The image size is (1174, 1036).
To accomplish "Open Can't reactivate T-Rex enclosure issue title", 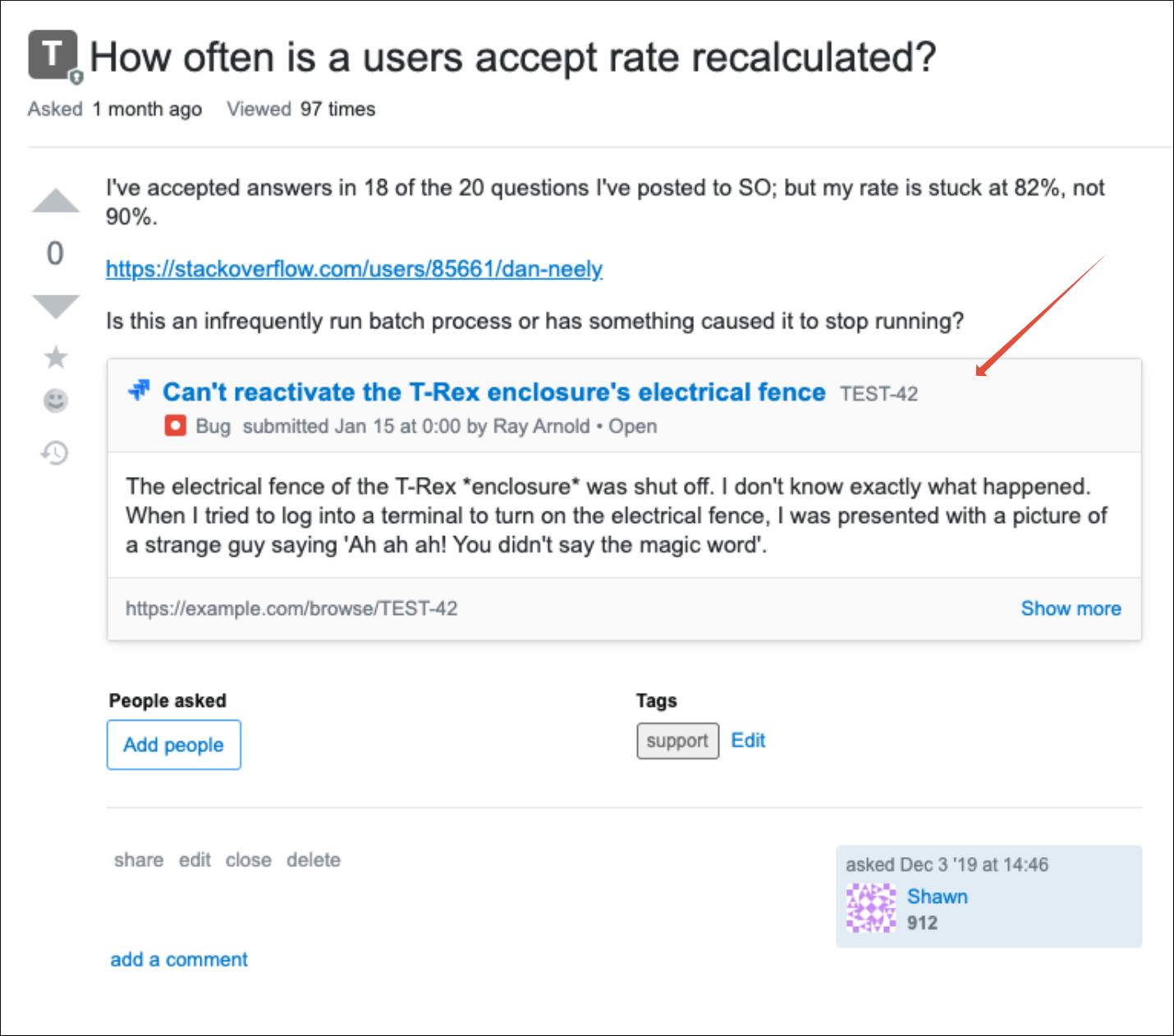I will point(493,392).
